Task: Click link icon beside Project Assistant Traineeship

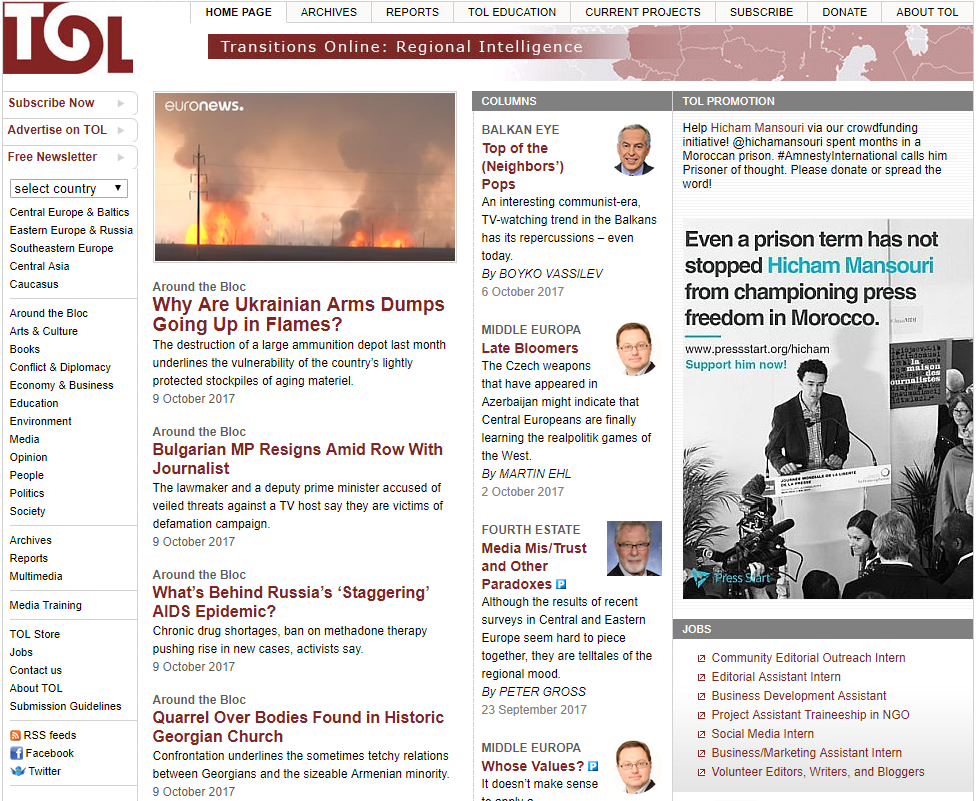Action: pyautogui.click(x=701, y=716)
